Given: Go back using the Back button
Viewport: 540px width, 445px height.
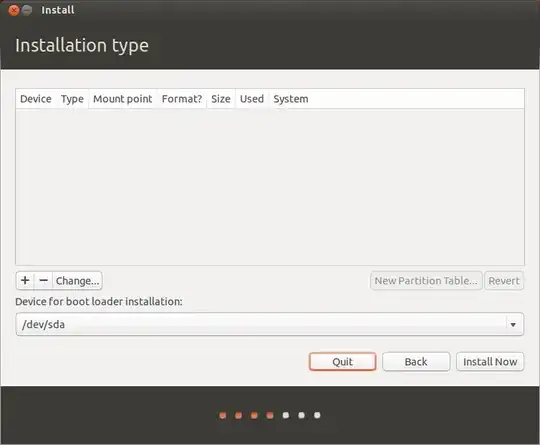Looking at the screenshot, I should tap(416, 362).
